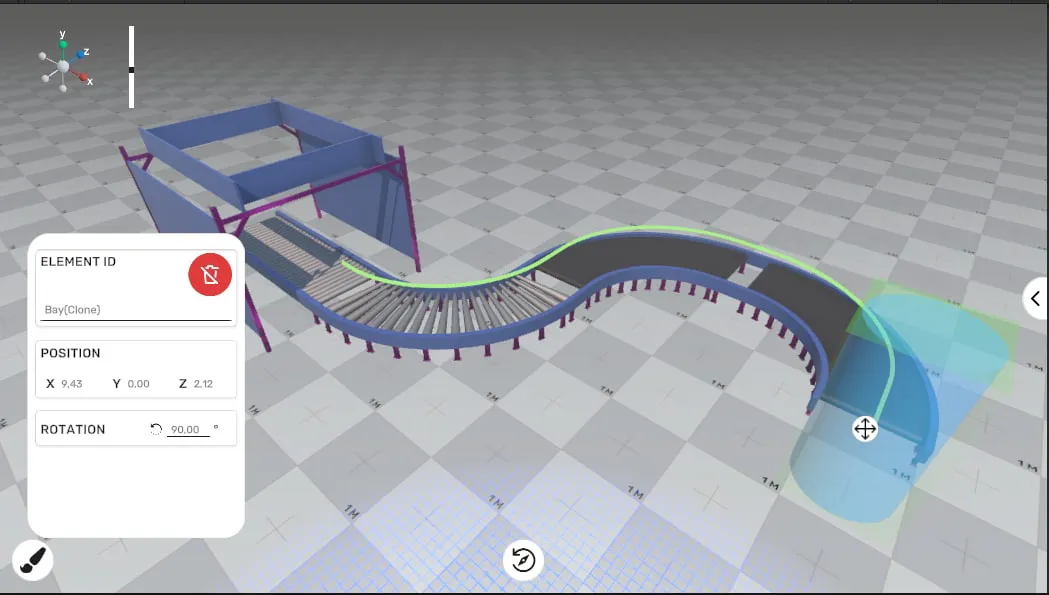The height and width of the screenshot is (595, 1049).
Task: Click the white center sphere of axis gizmo
Action: coord(63,66)
